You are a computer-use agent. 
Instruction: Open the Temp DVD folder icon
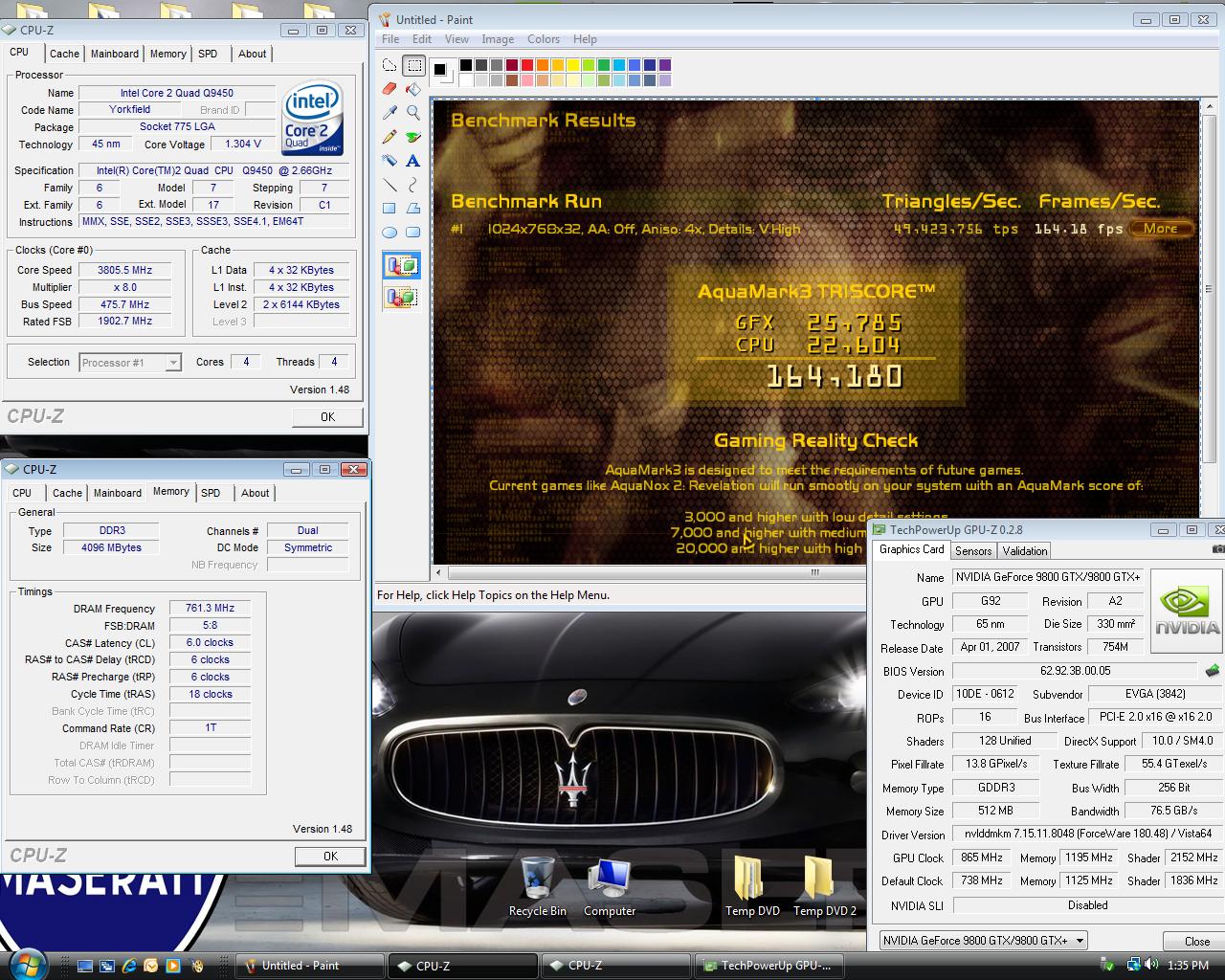[752, 886]
